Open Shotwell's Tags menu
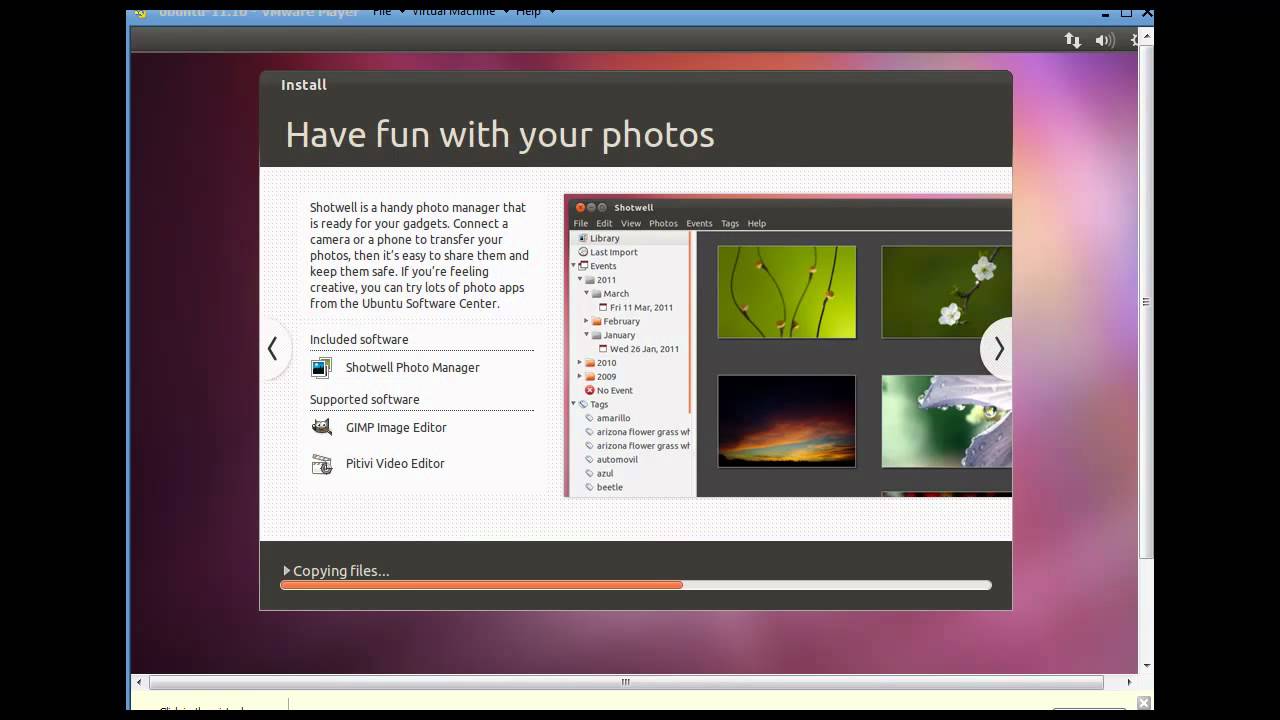 point(730,223)
